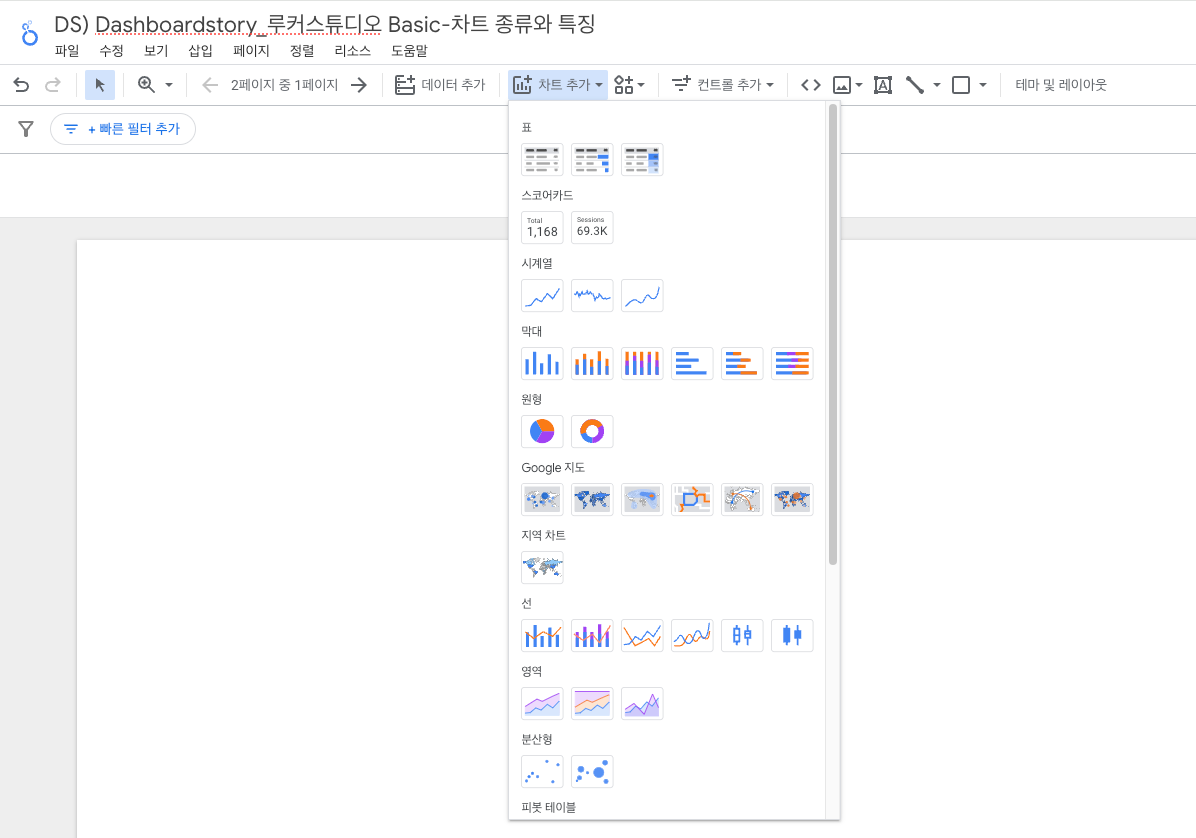
Task: Open the 컨트롤 추가 dropdown
Action: point(722,85)
